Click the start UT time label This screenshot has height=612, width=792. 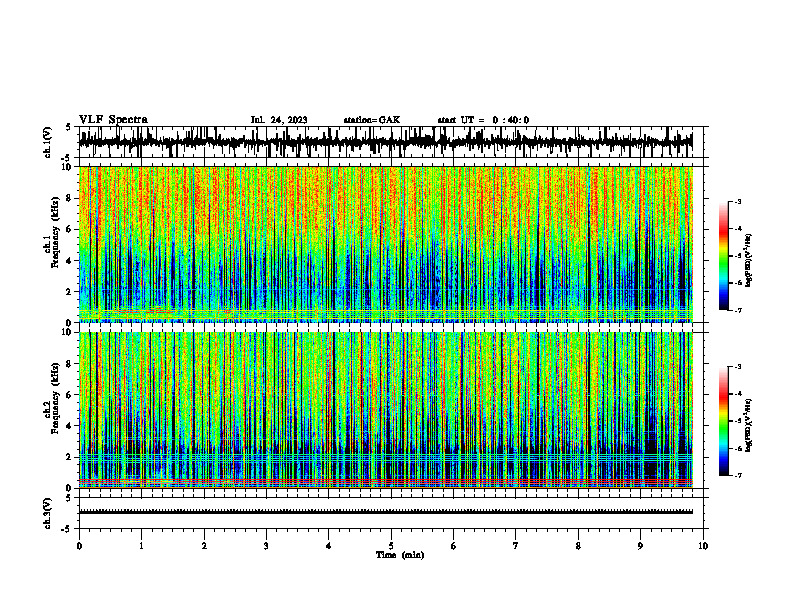coord(483,120)
